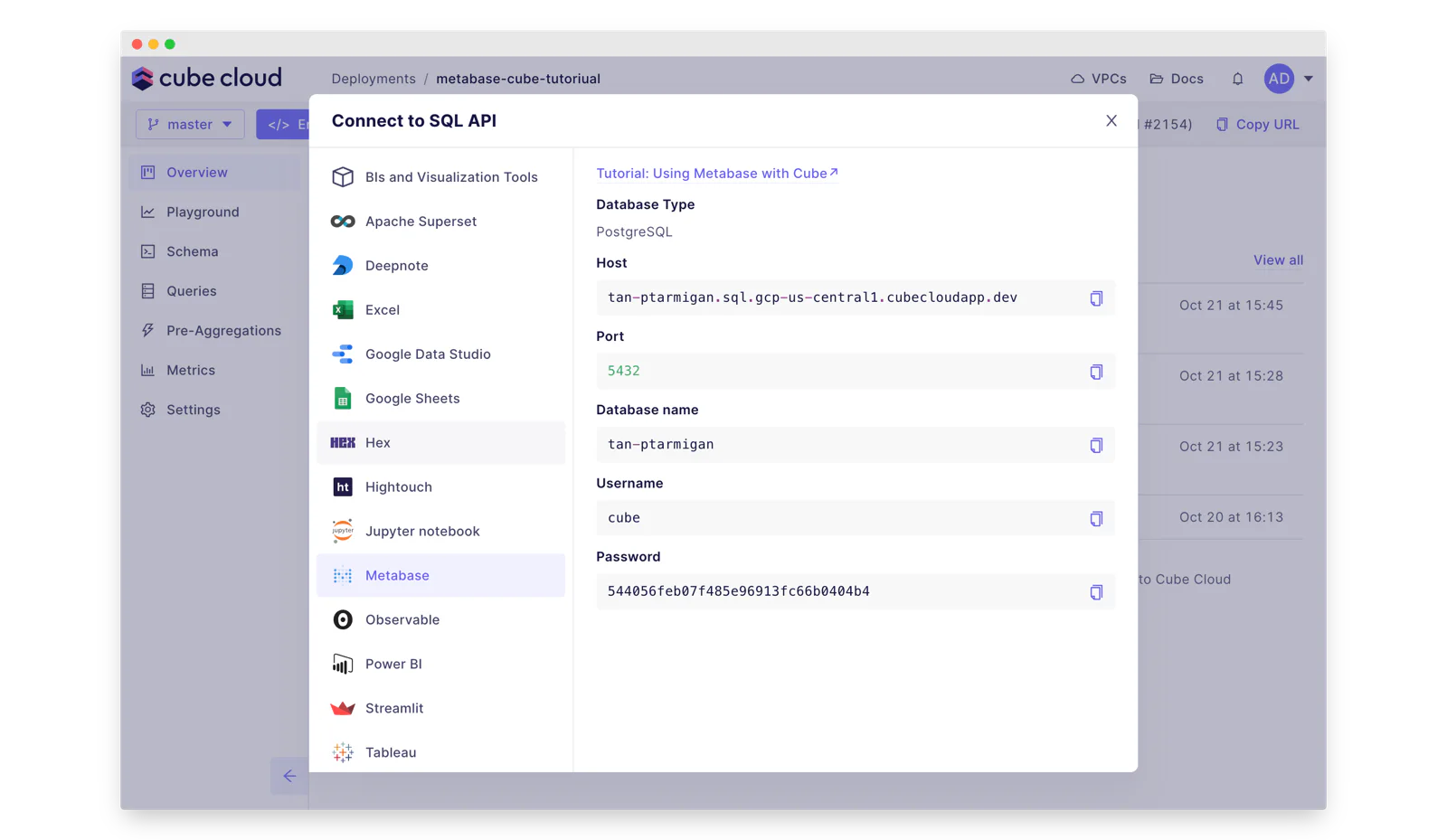Click the Jupyter logo icon

click(x=343, y=532)
